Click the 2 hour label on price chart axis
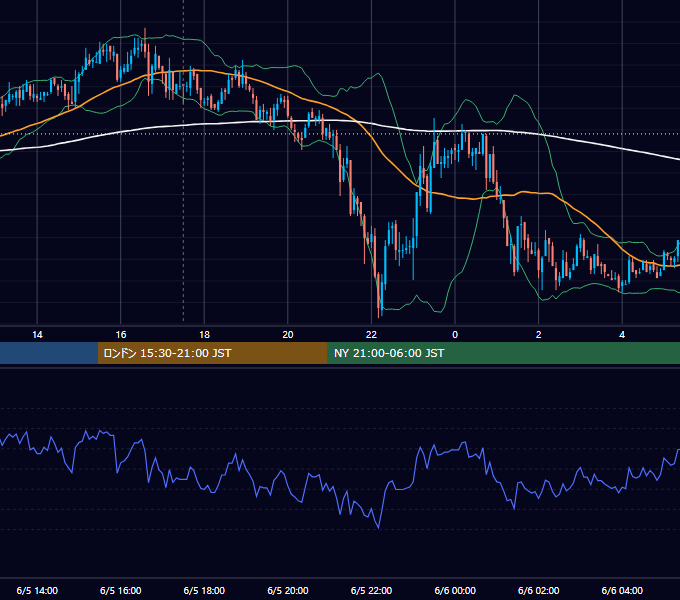The width and height of the screenshot is (680, 600). (539, 335)
